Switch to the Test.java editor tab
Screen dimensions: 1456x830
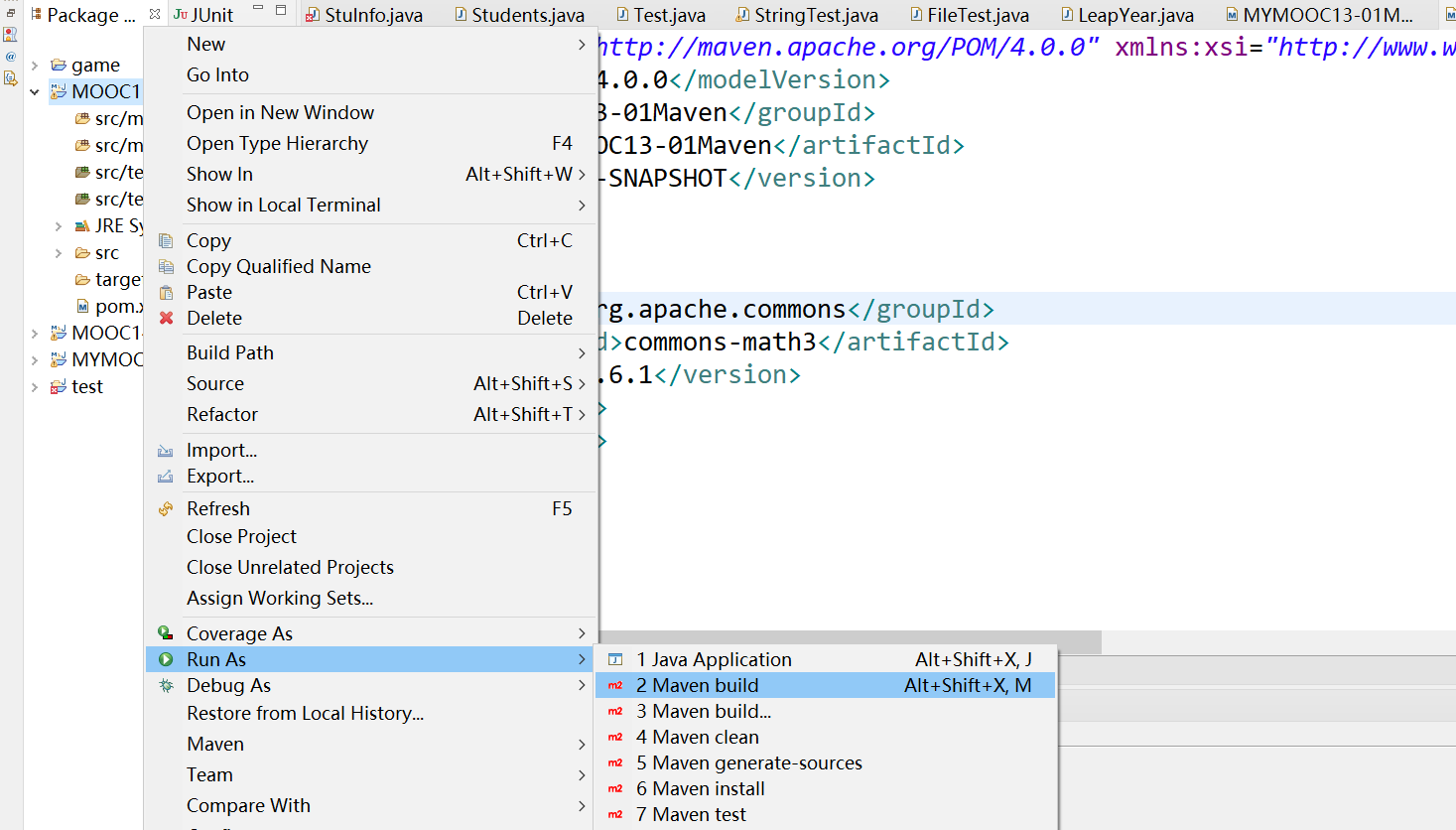click(x=661, y=15)
